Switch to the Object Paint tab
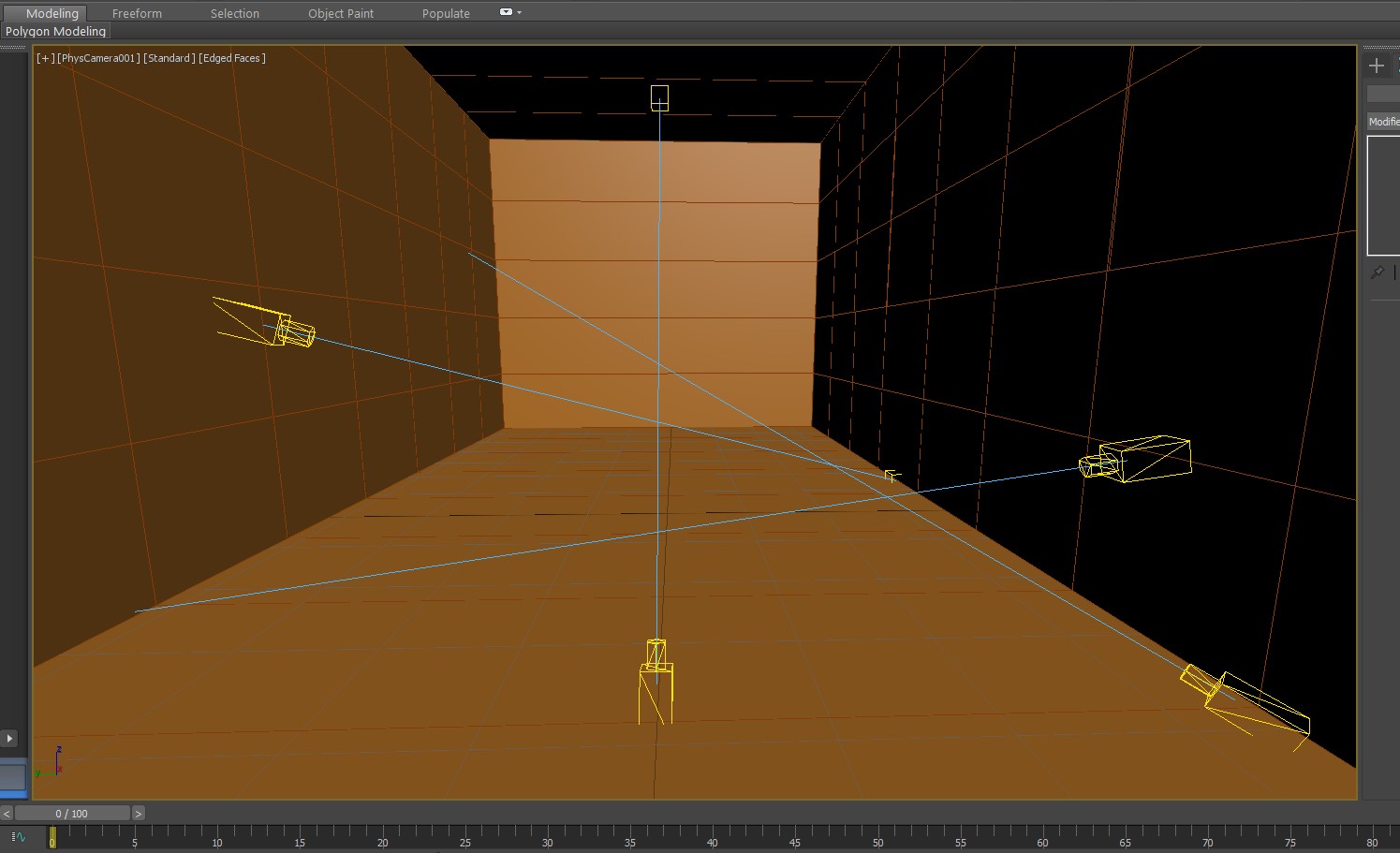 coord(341,14)
